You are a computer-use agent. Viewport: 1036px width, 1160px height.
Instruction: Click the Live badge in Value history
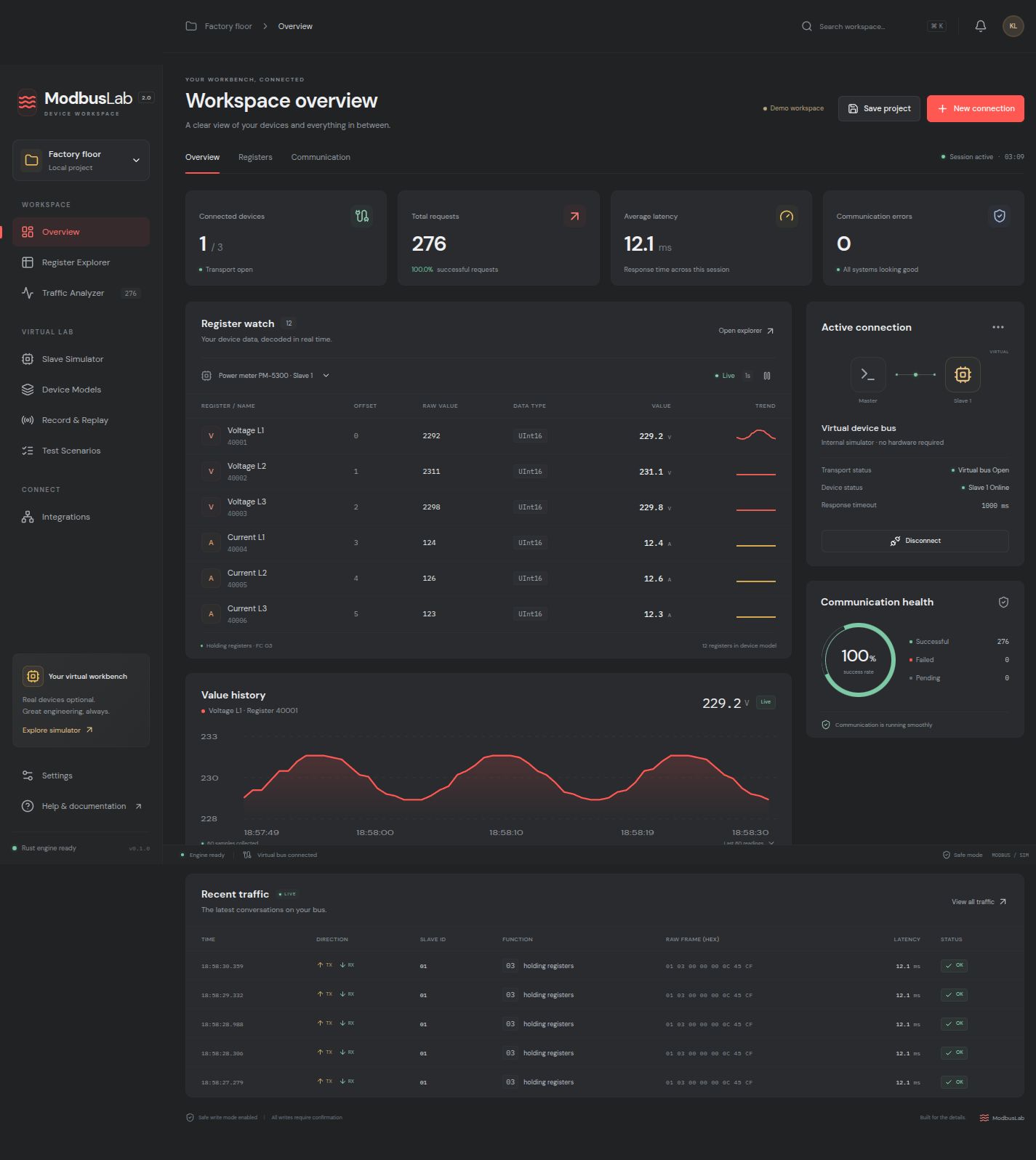(766, 702)
